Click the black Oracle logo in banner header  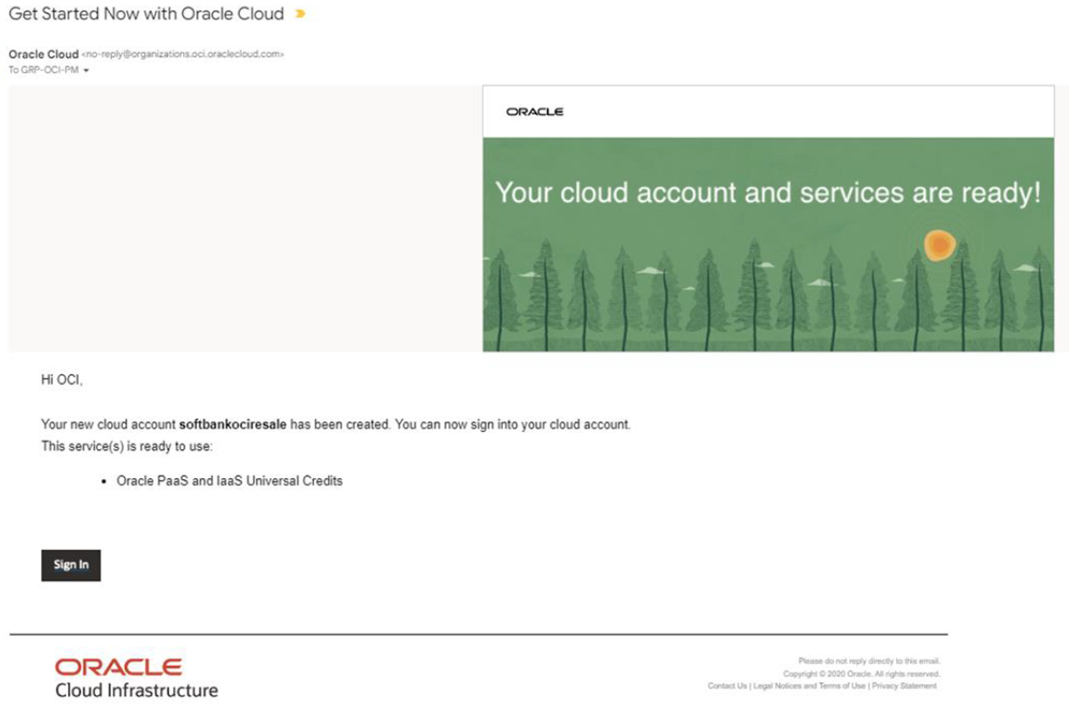pos(534,112)
